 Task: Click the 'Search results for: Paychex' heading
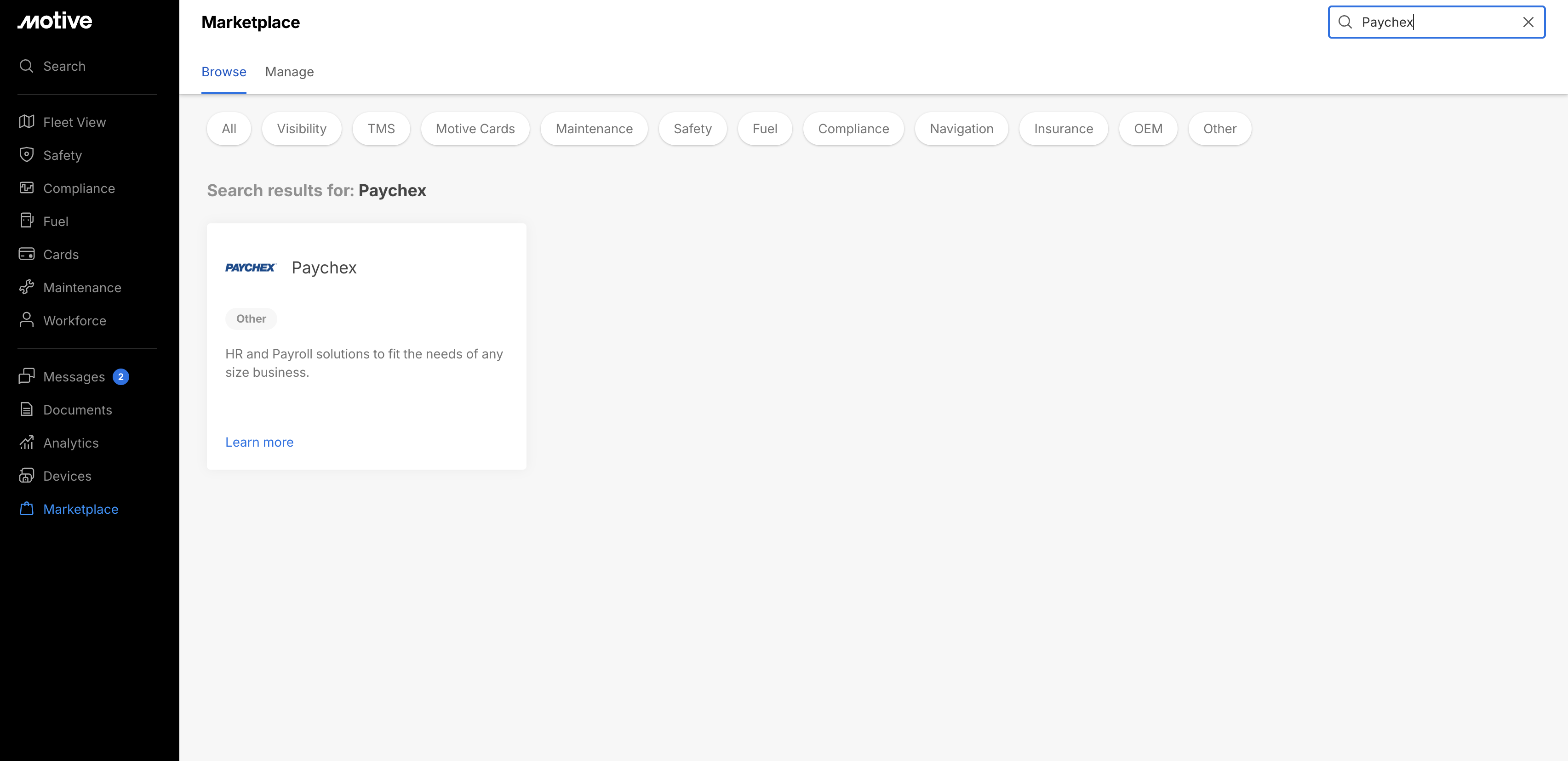point(316,190)
